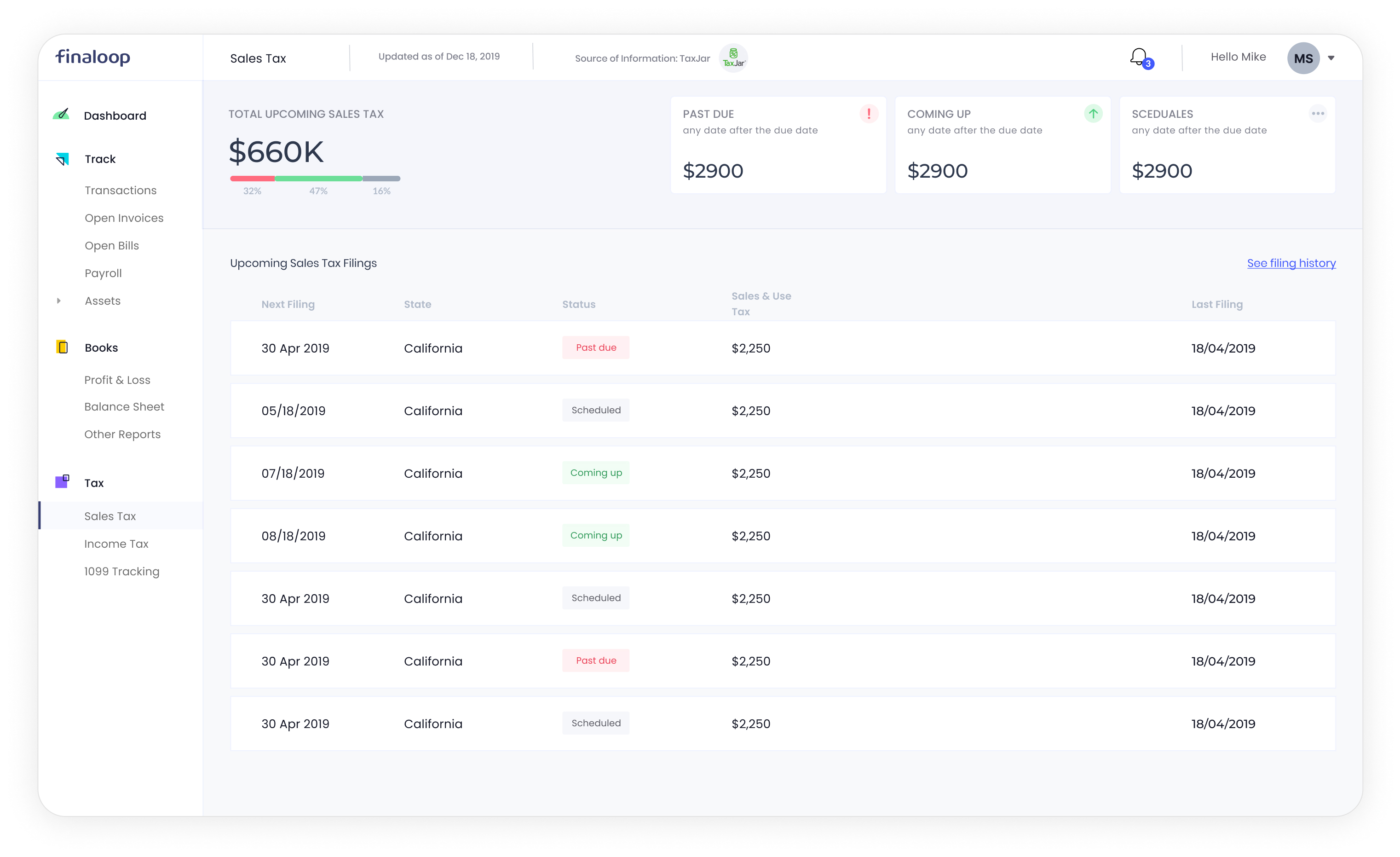The height and width of the screenshot is (857, 1400).
Task: Click the finaloop logo
Action: click(x=92, y=57)
